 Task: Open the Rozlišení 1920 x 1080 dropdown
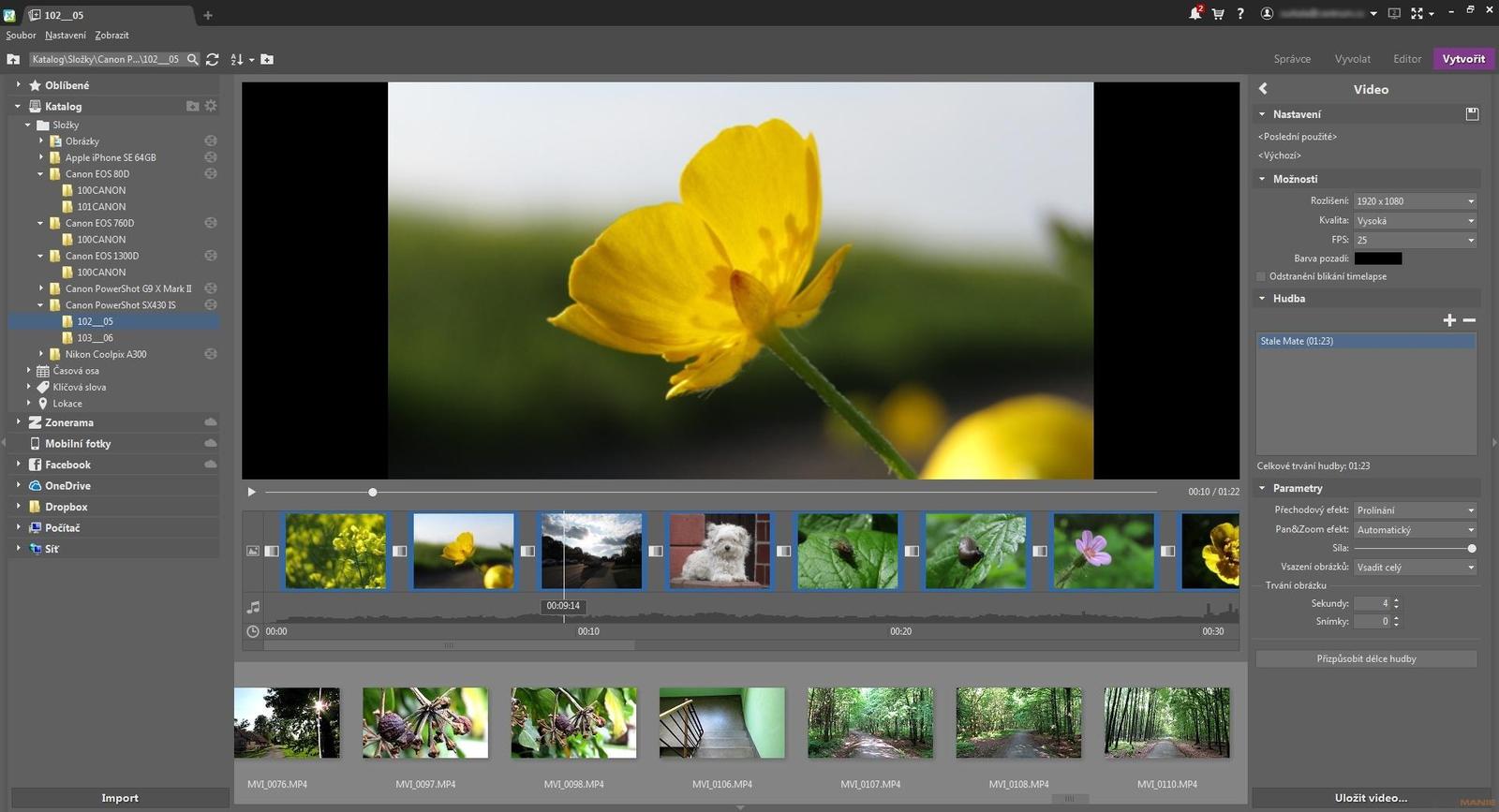pos(1415,201)
